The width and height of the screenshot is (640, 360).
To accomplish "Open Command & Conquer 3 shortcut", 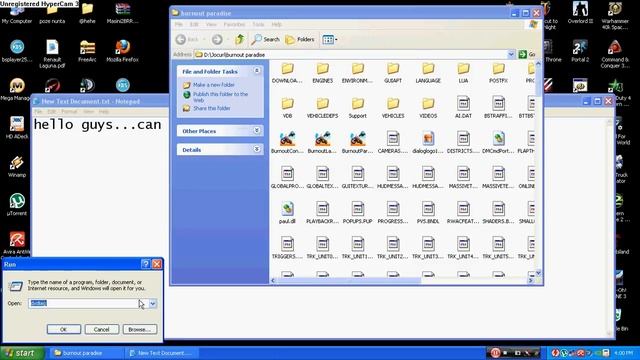I will click(x=615, y=53).
